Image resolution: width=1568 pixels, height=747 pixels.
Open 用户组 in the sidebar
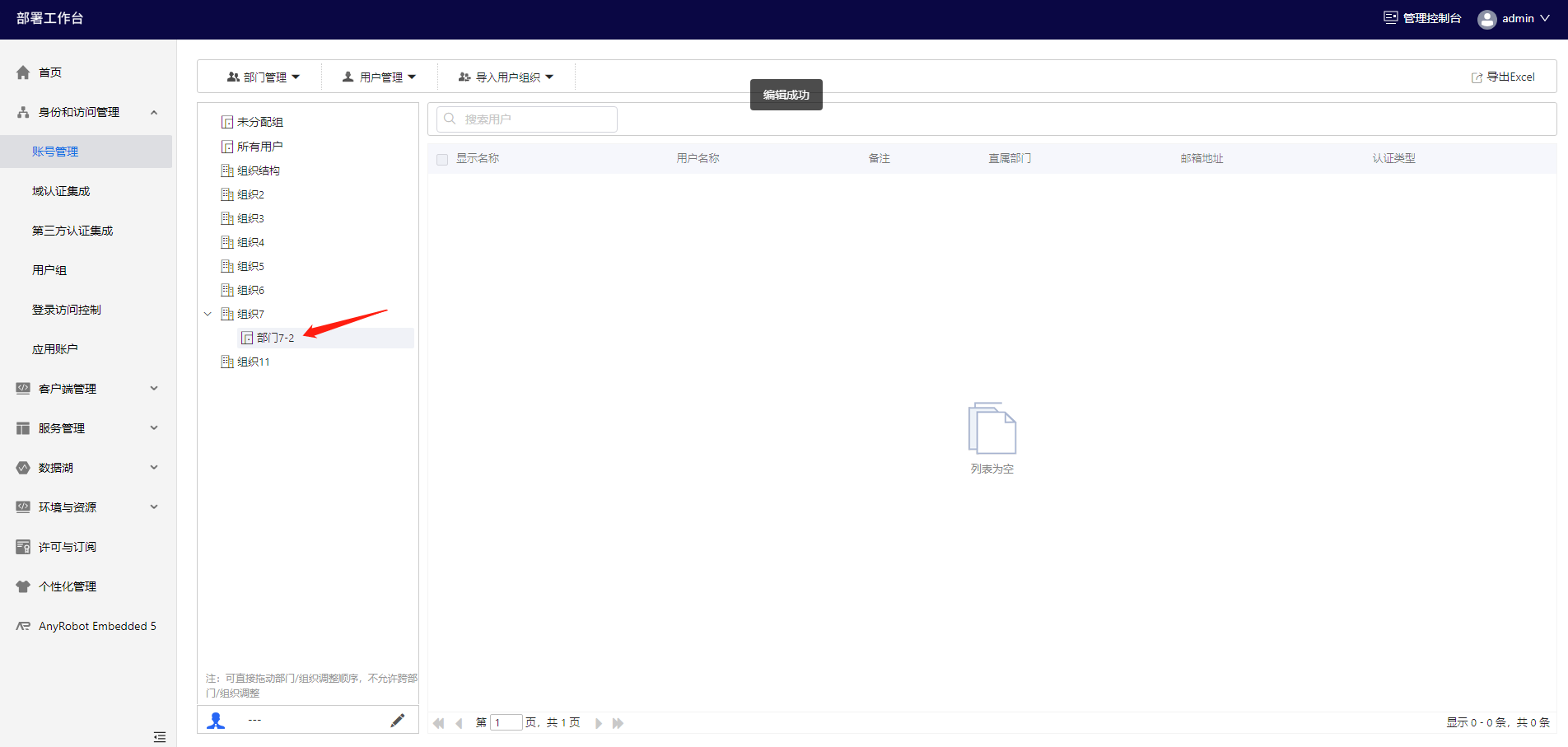49,270
